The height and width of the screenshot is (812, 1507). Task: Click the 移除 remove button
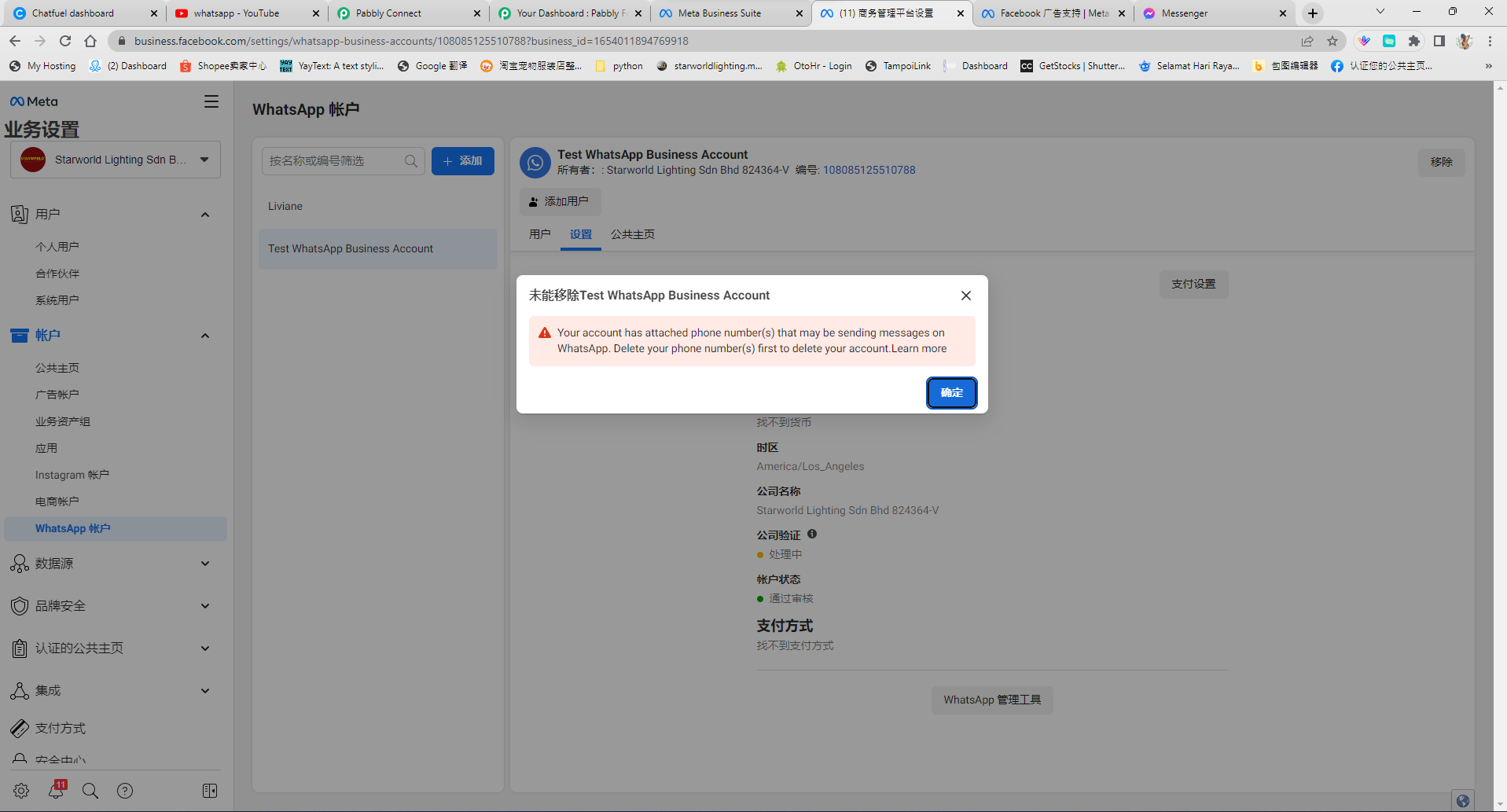pos(1442,162)
